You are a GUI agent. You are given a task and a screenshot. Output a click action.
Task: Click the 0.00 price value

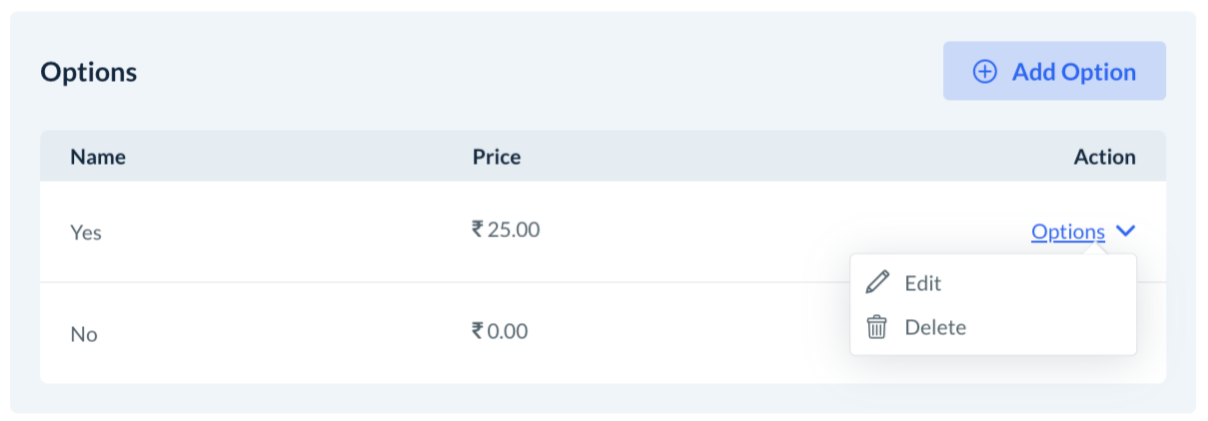tap(507, 331)
